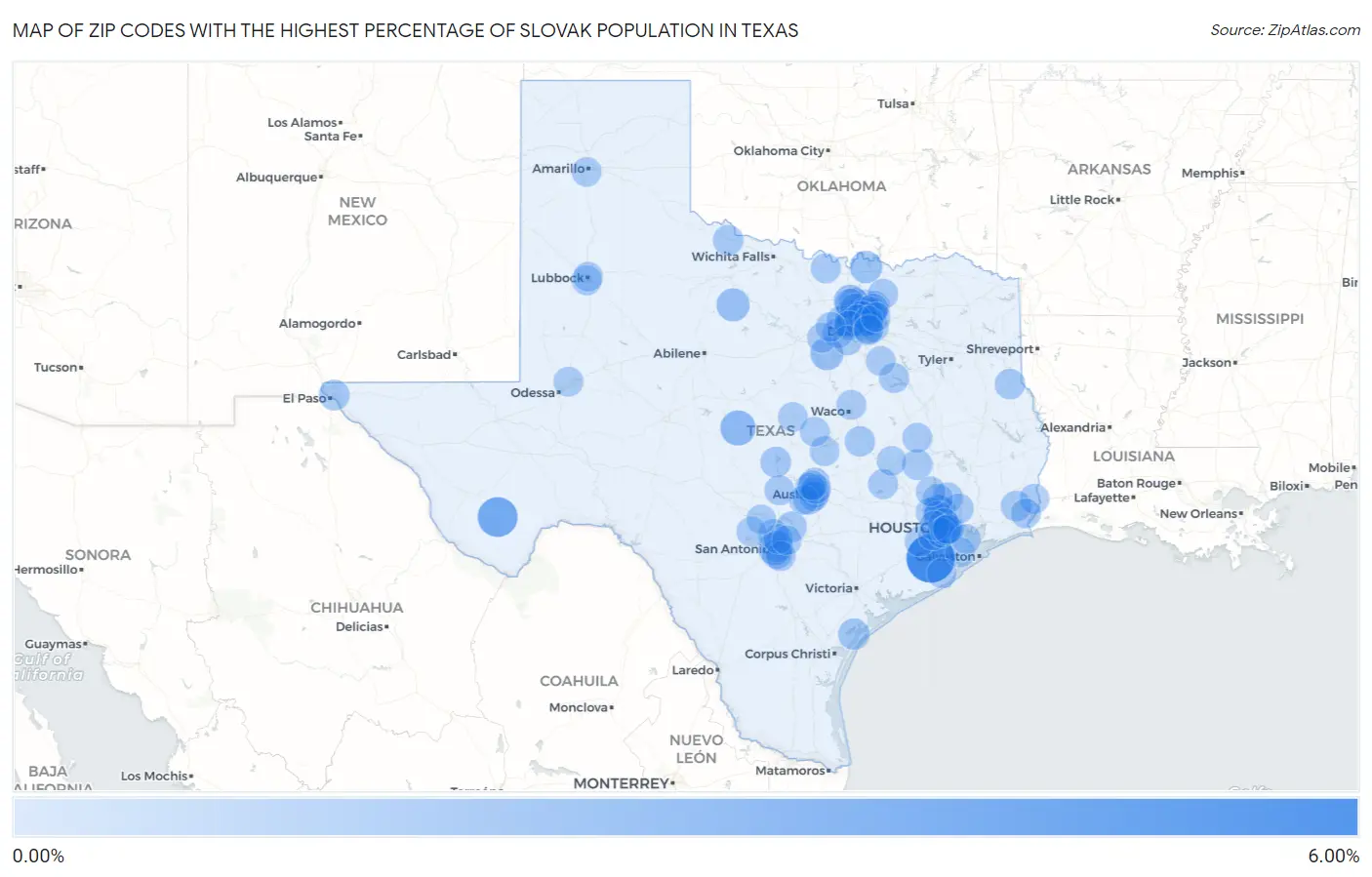Click the MISSISSIPPI state label
Screen dimensions: 1372x877
1260,319
